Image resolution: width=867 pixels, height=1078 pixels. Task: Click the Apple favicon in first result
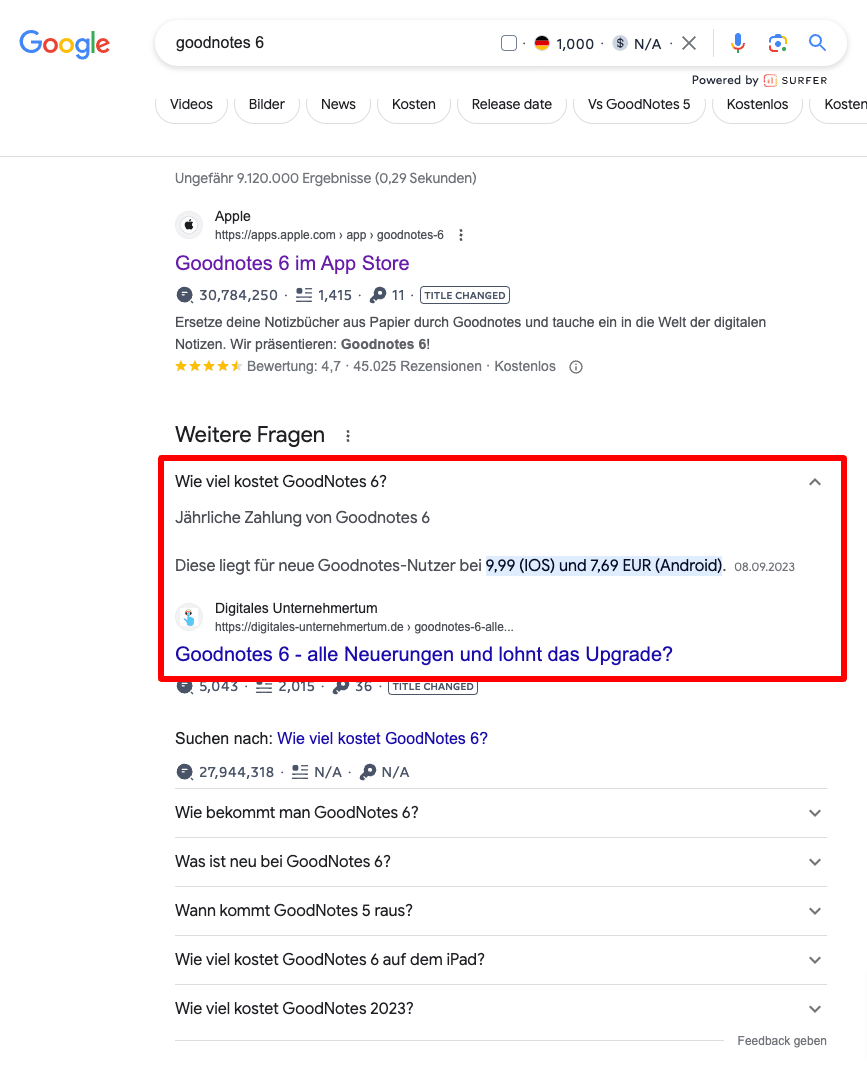(x=189, y=225)
